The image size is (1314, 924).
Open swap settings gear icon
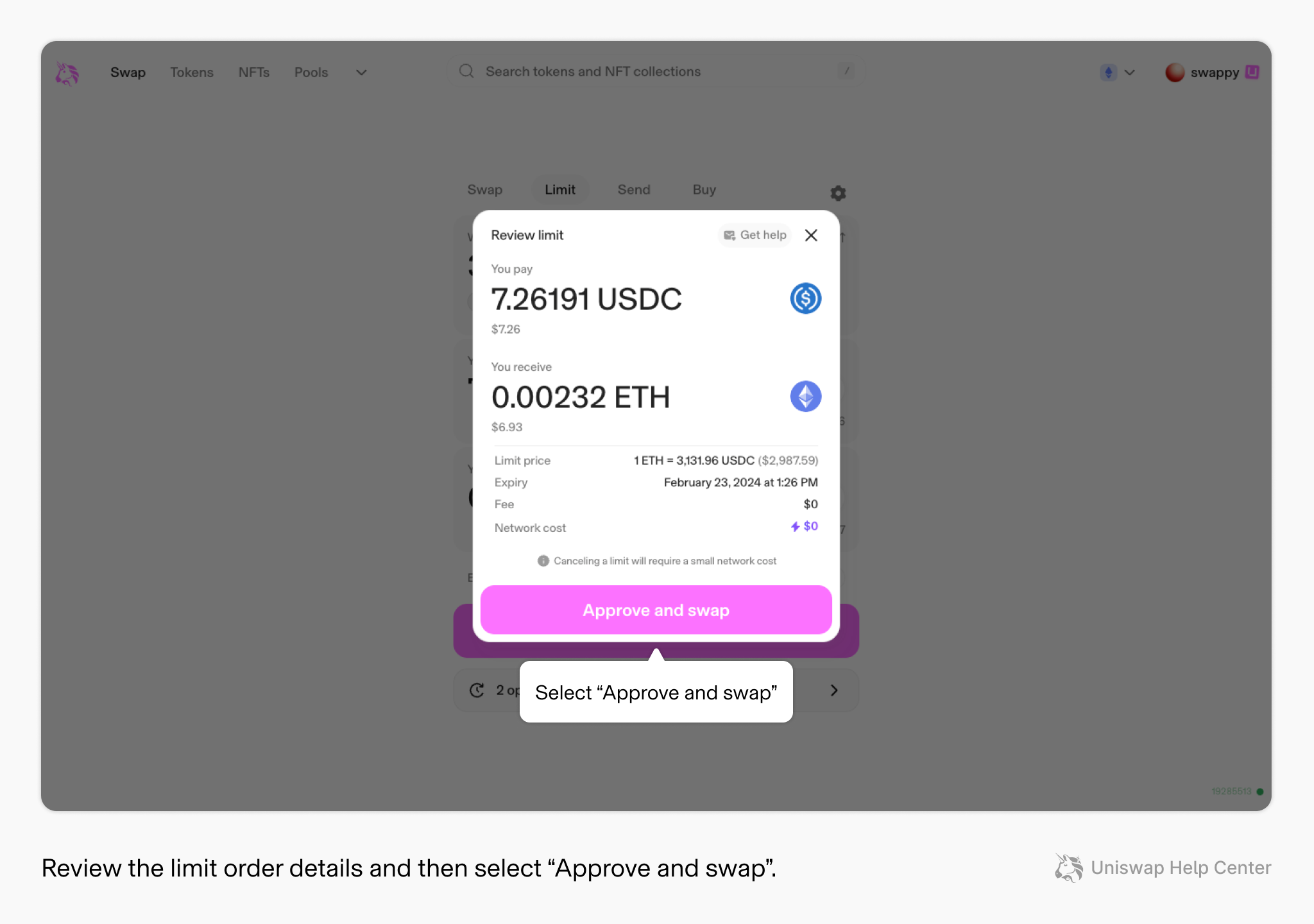[838, 193]
